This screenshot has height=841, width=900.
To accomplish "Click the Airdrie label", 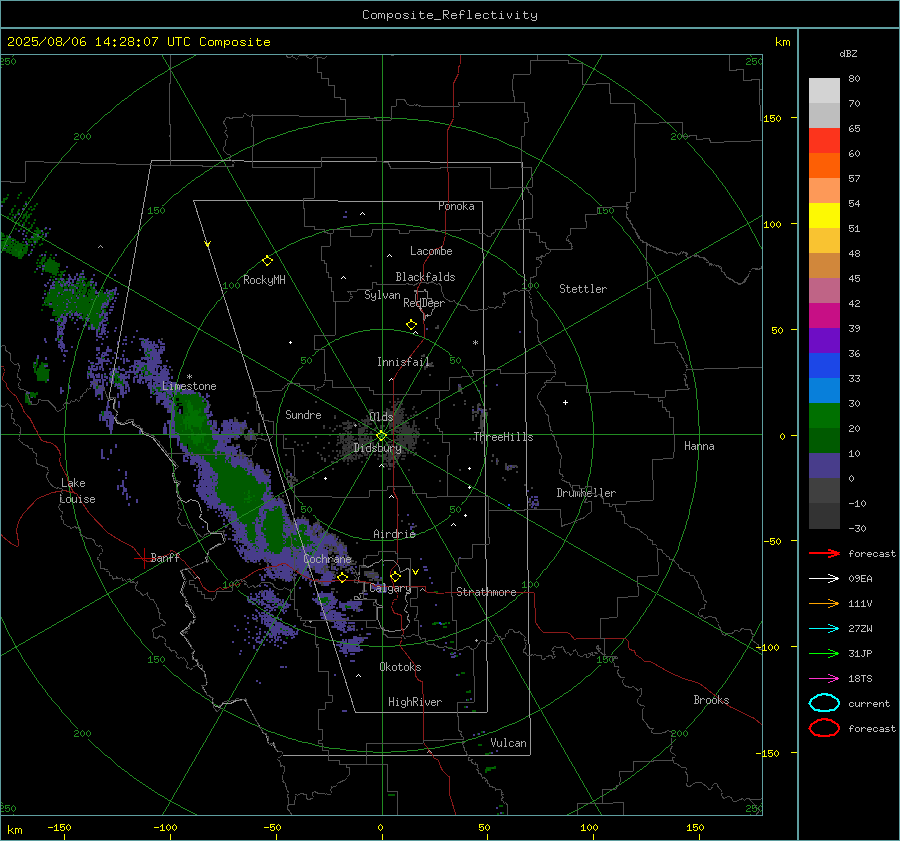I will pos(394,534).
